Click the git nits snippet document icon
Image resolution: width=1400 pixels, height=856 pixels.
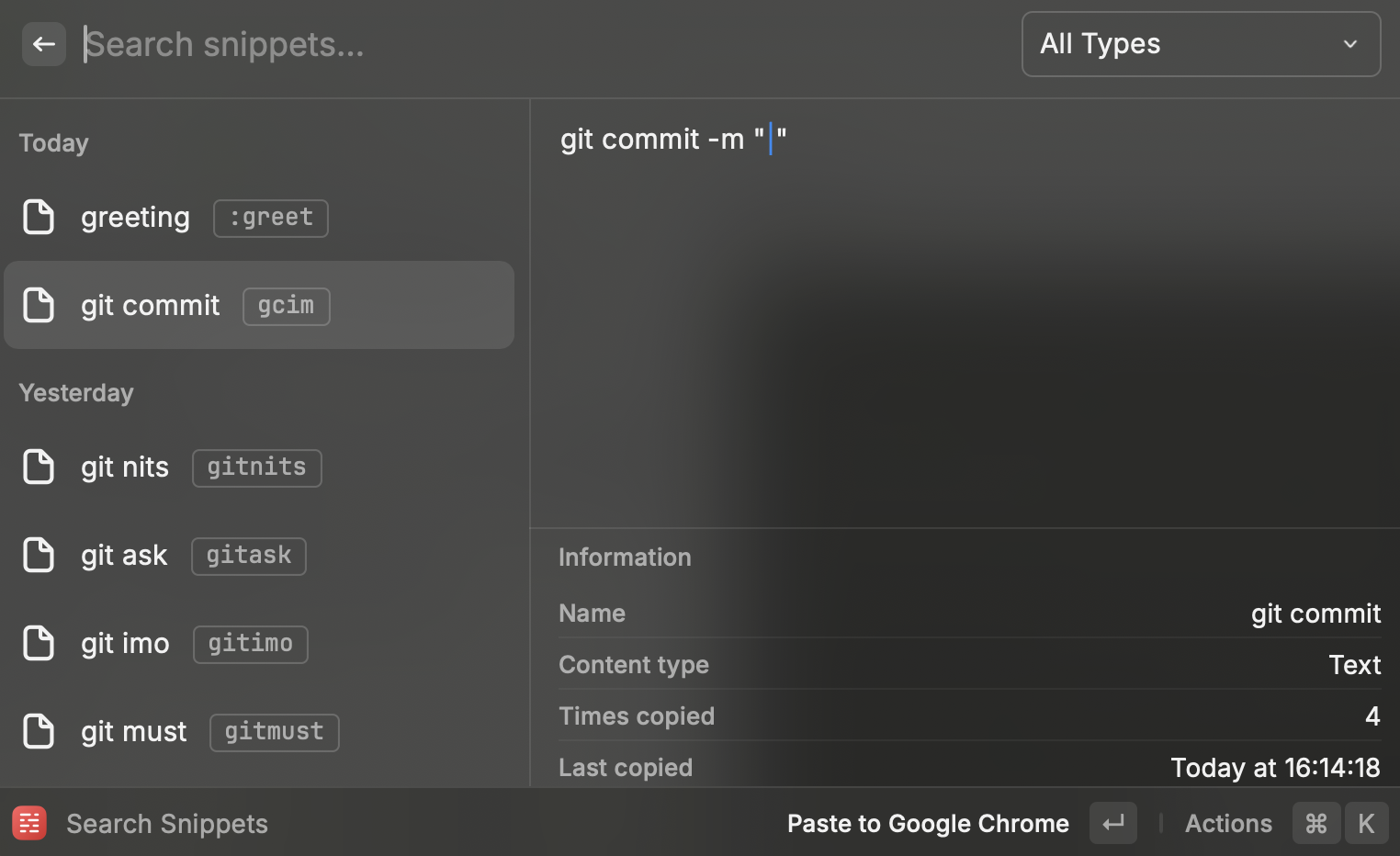pos(39,467)
